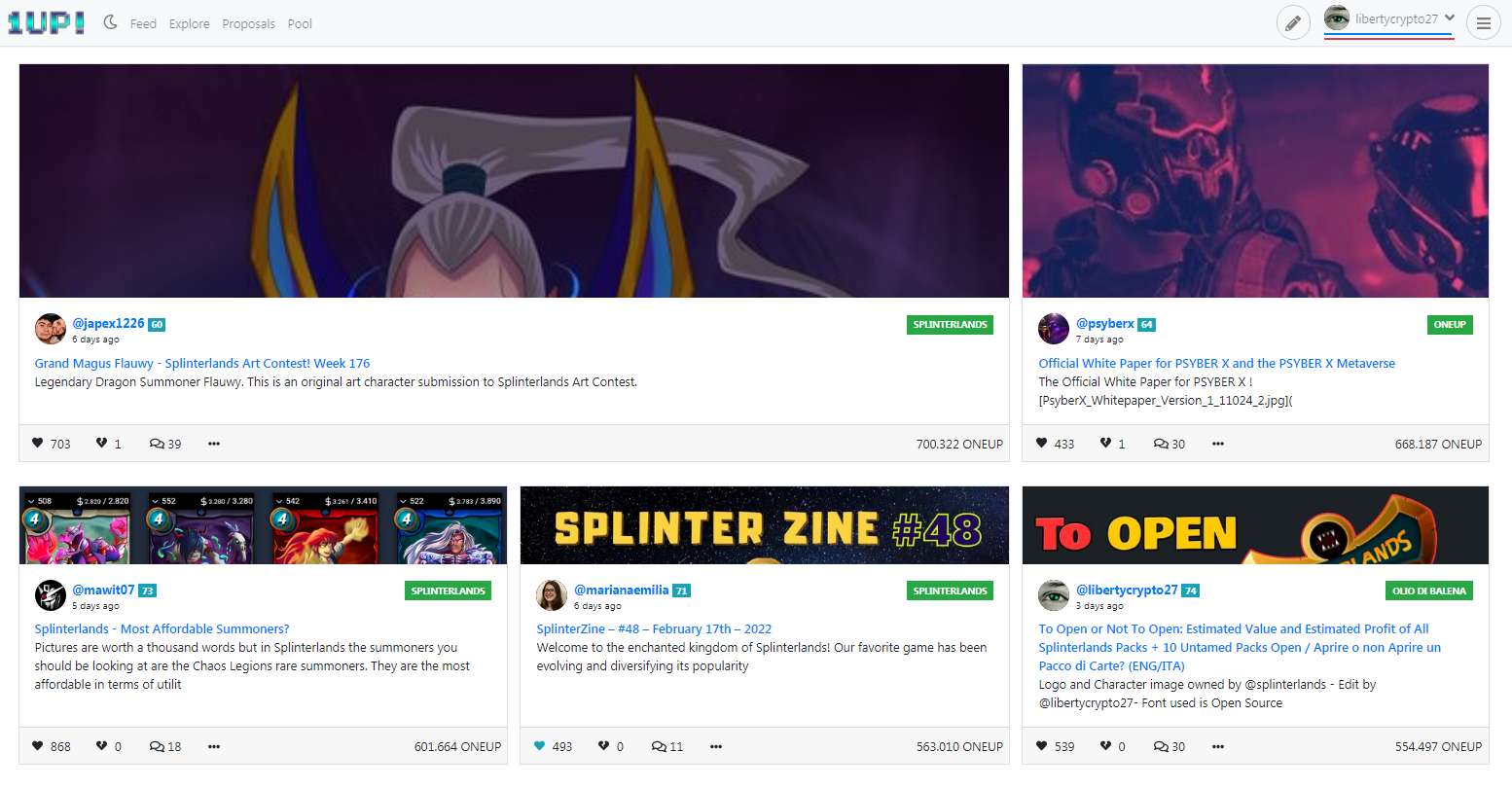Open SplinterZine #48 post title
The height and width of the screenshot is (788, 1512).
click(654, 628)
